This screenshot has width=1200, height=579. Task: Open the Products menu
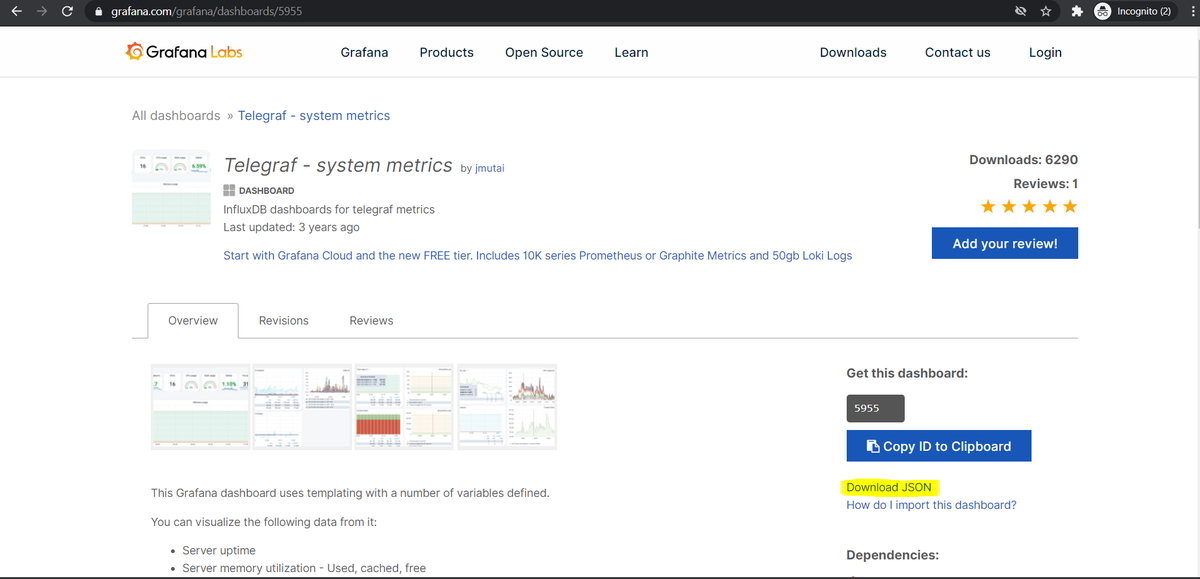[446, 52]
